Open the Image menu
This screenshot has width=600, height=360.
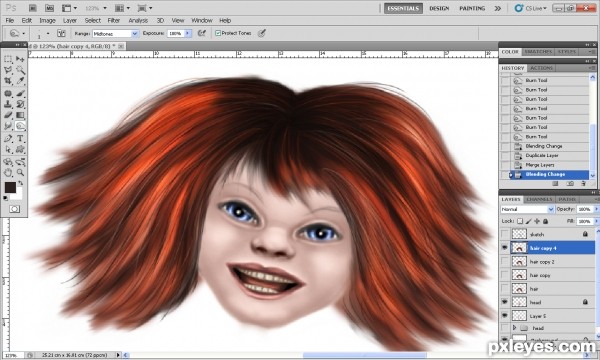(x=47, y=20)
